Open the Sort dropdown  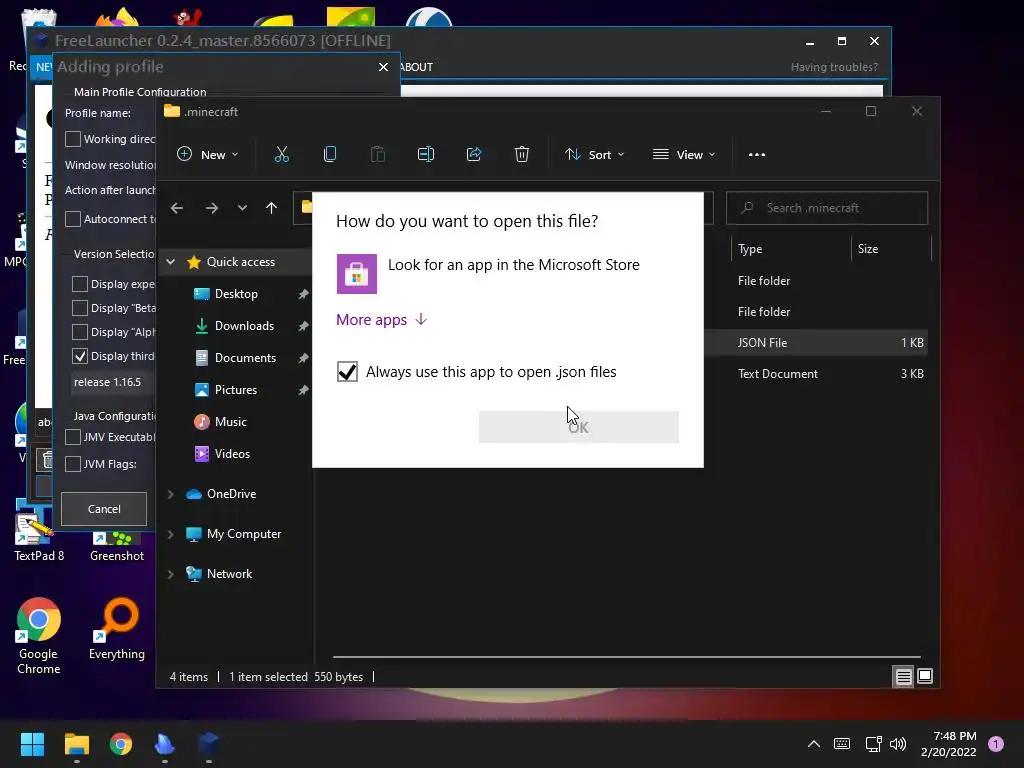[x=595, y=155]
